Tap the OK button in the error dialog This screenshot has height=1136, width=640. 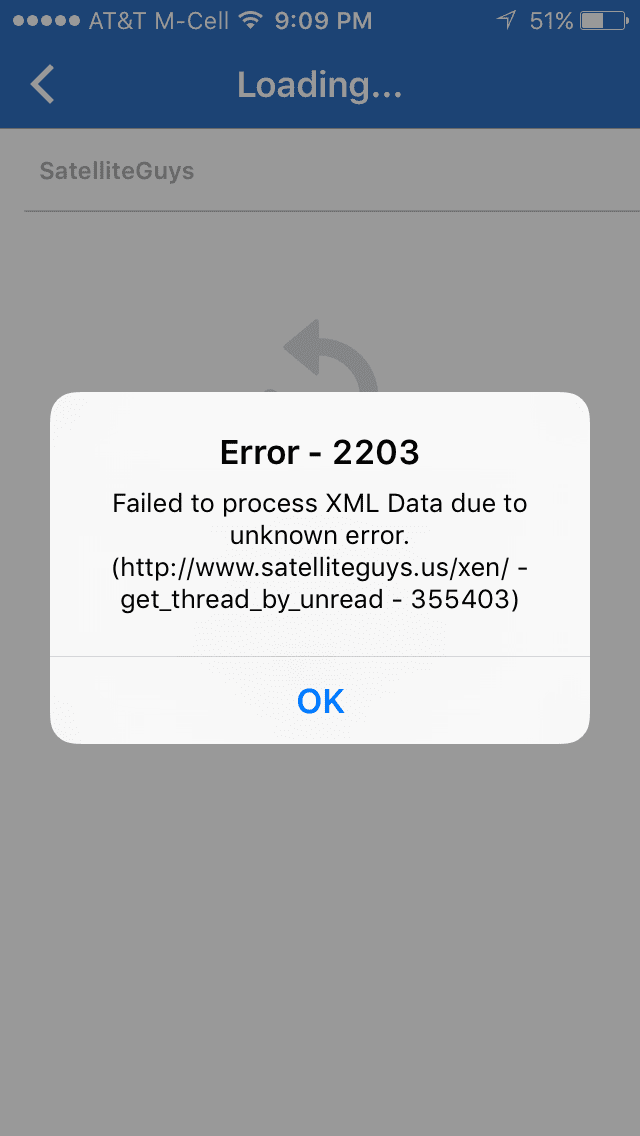320,701
